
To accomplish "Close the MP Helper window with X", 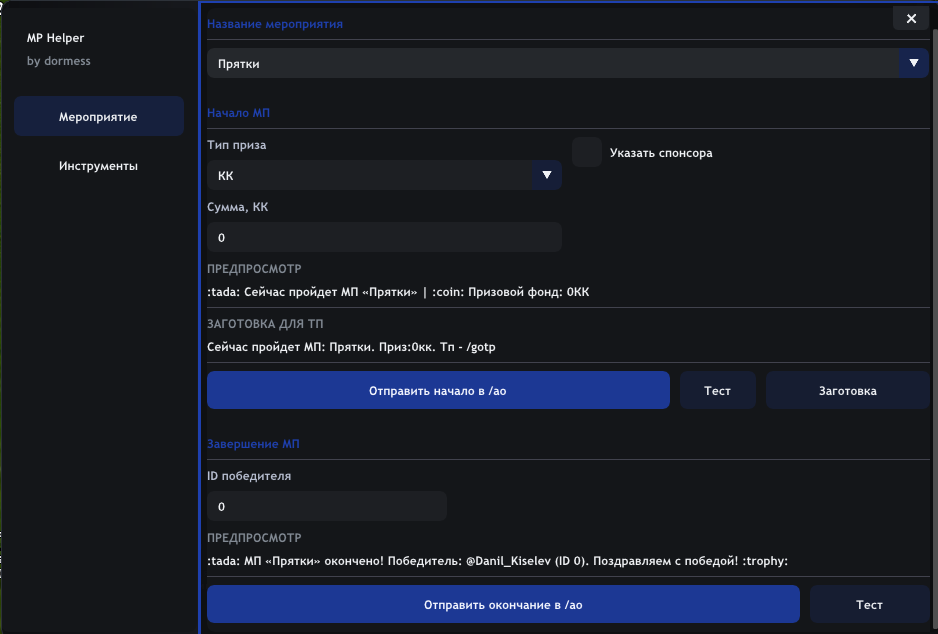I will [910, 19].
